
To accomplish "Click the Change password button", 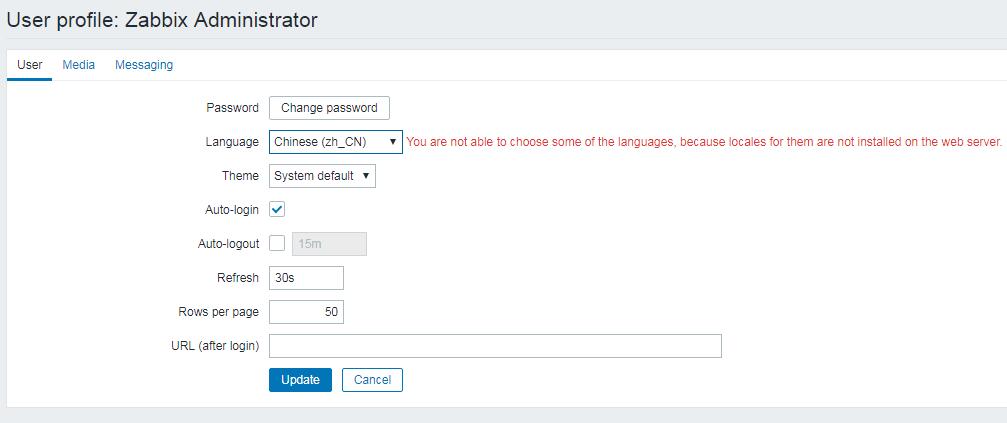I will pyautogui.click(x=329, y=108).
